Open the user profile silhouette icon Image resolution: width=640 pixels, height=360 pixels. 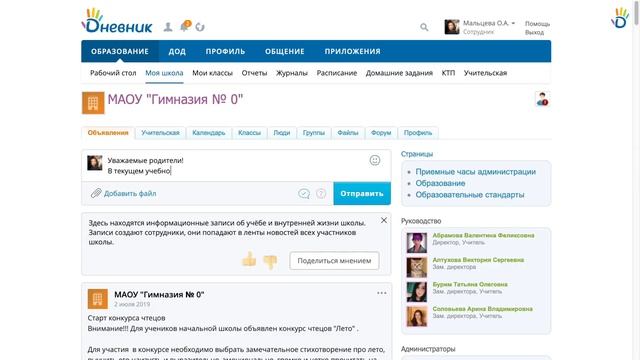[168, 27]
